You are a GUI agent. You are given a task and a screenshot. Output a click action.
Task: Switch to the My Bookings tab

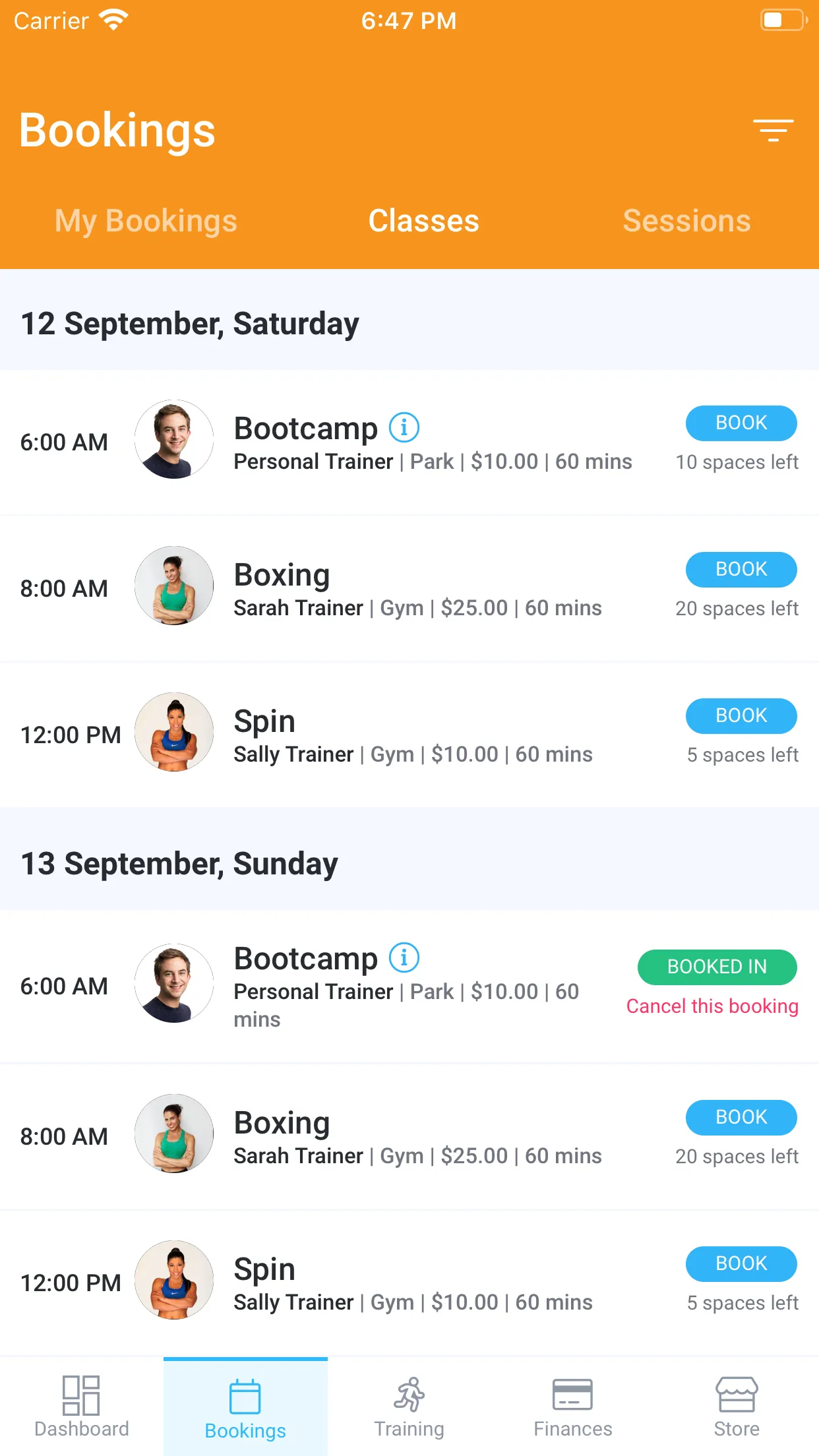[x=146, y=221]
